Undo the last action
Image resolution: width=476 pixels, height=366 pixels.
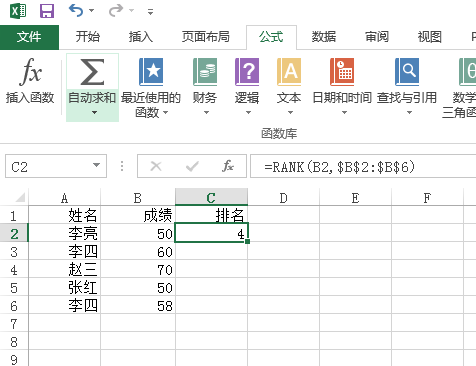76,10
